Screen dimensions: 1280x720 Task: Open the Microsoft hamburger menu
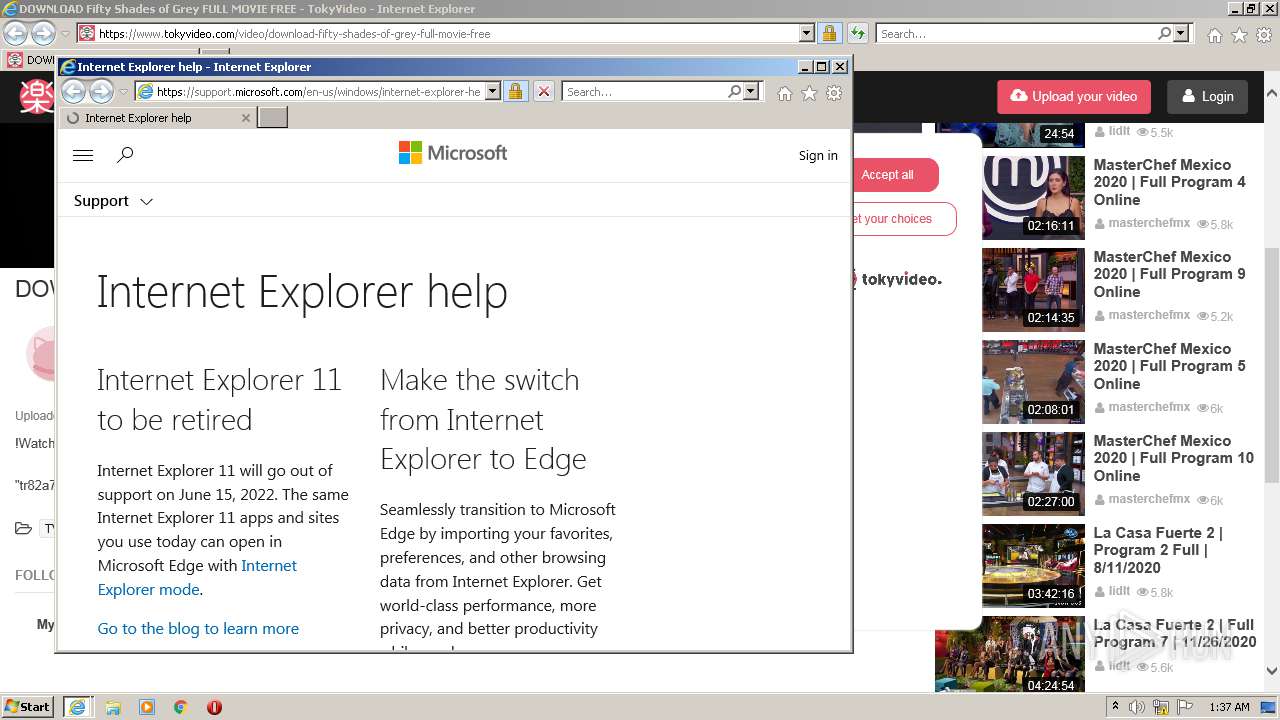coord(83,155)
